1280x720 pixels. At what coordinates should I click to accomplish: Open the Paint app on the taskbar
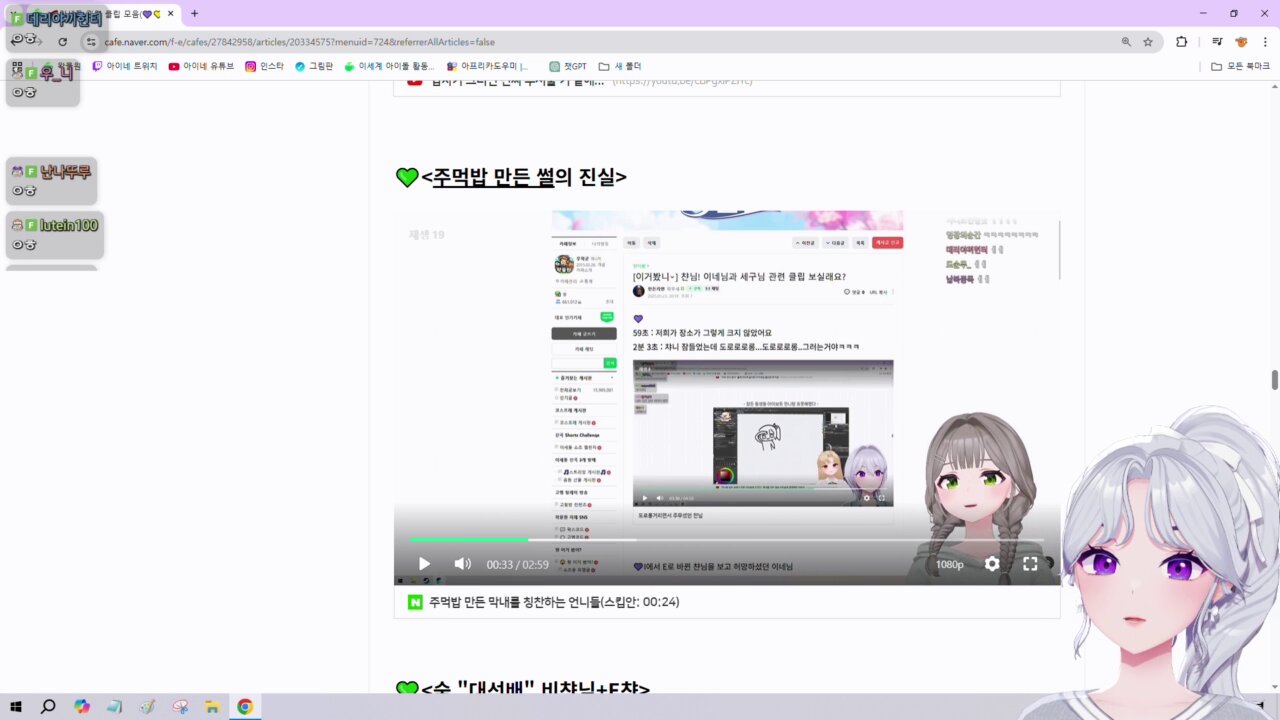click(147, 706)
